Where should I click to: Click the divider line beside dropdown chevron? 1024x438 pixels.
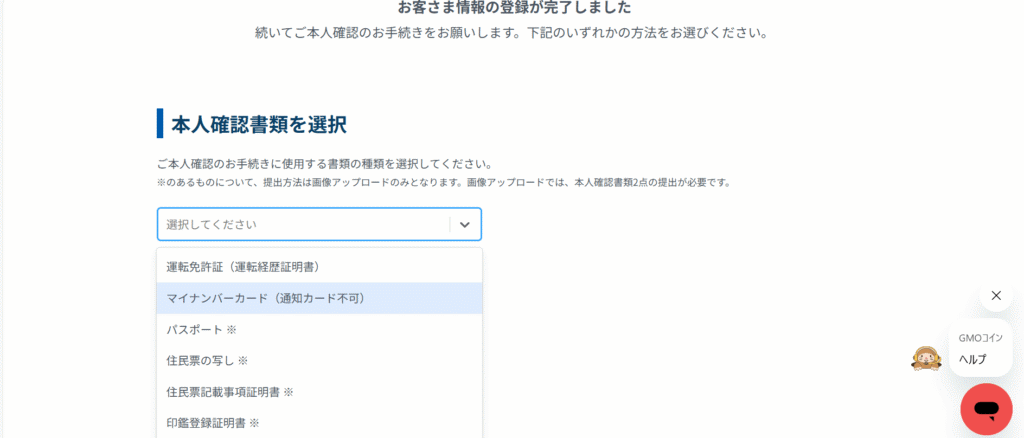pos(450,225)
